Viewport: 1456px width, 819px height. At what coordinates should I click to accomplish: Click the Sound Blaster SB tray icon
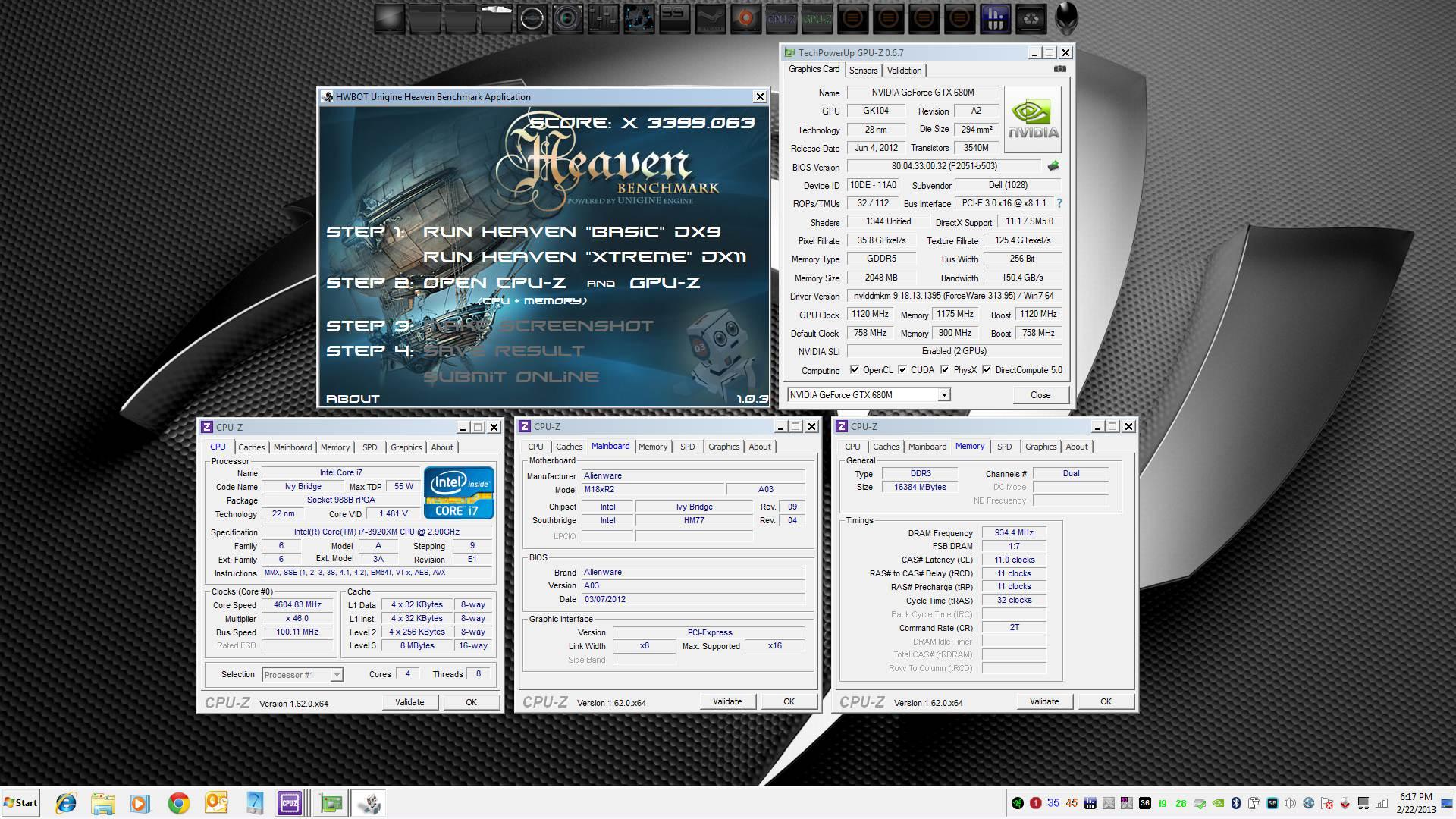[1272, 803]
